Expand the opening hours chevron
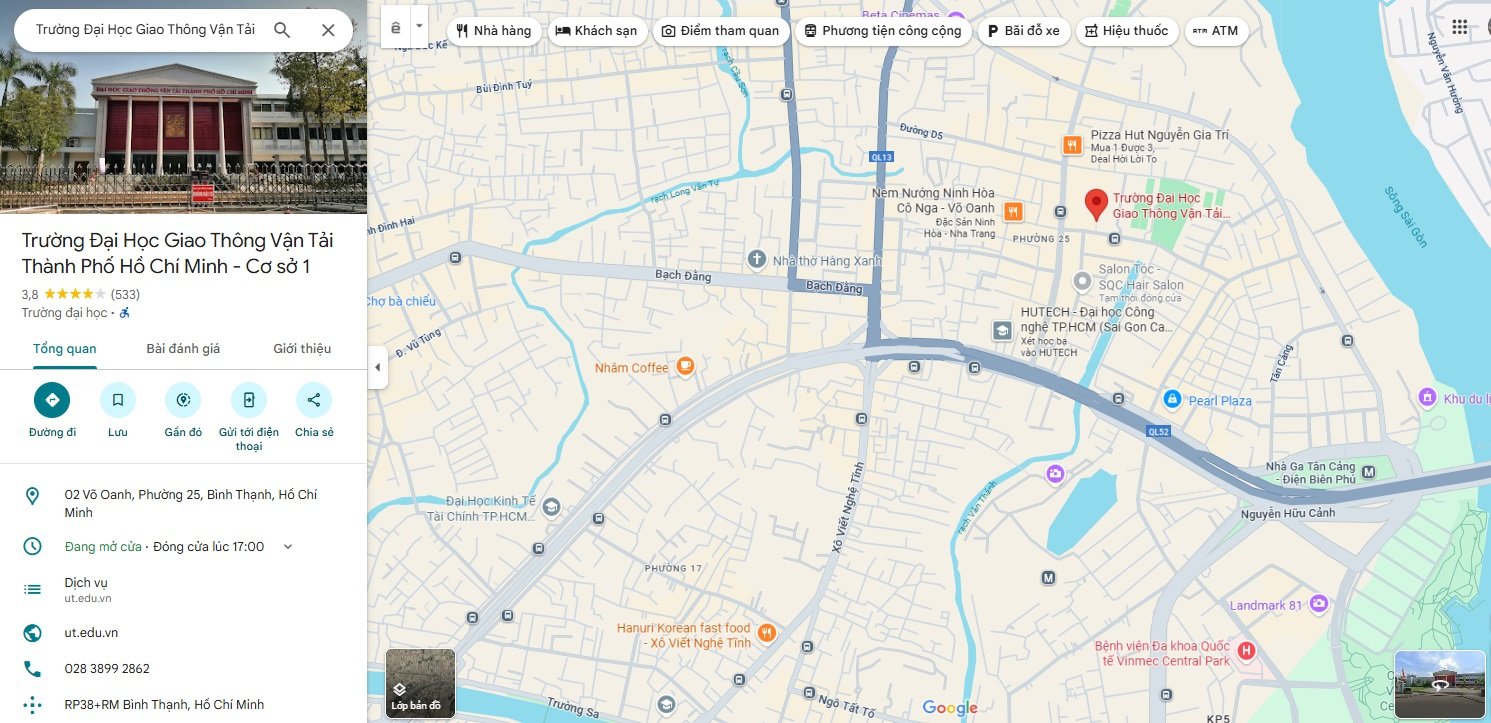Viewport: 1491px width, 723px height. pos(288,547)
